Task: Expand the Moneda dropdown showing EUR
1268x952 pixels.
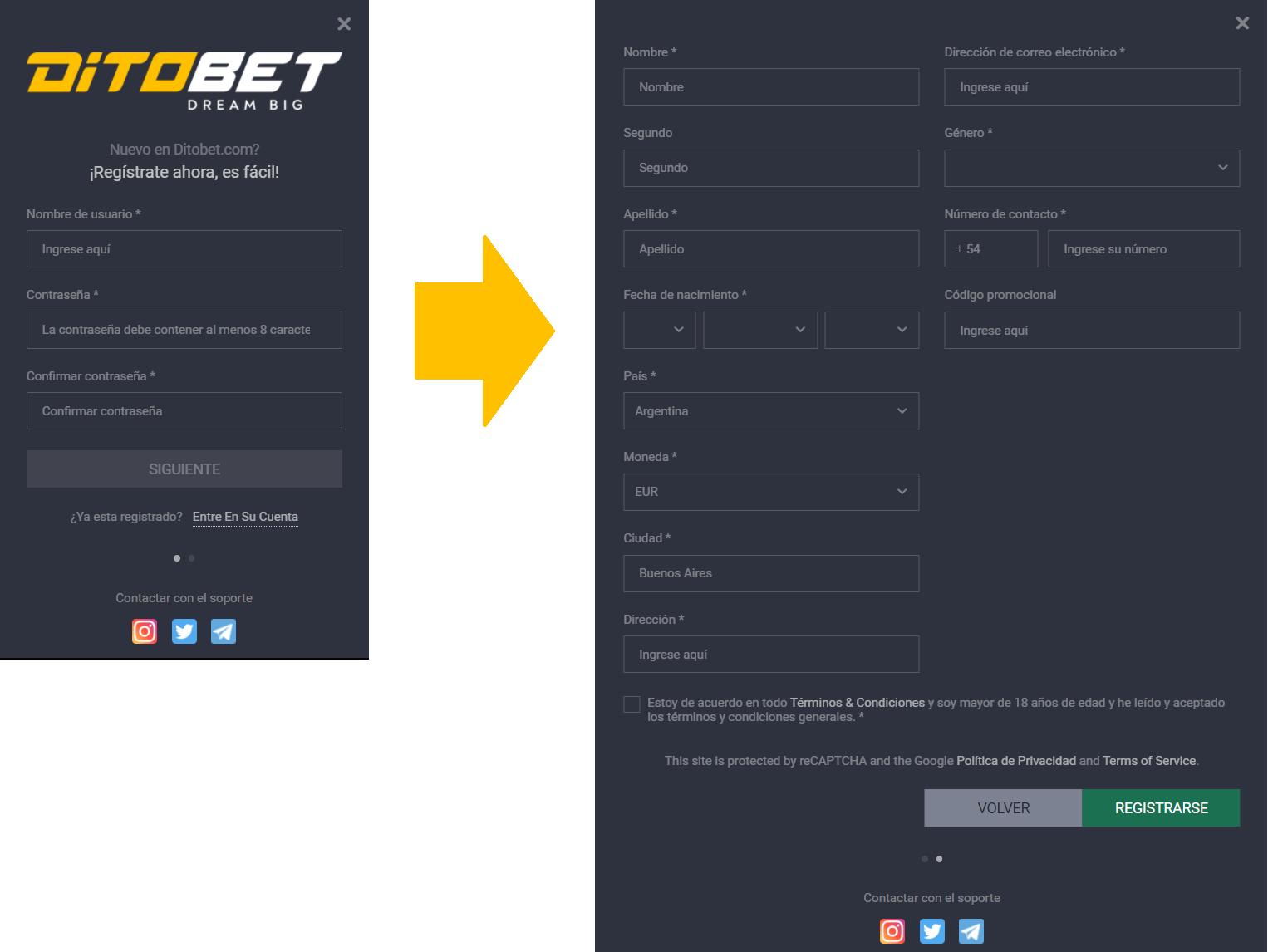Action: [x=771, y=492]
